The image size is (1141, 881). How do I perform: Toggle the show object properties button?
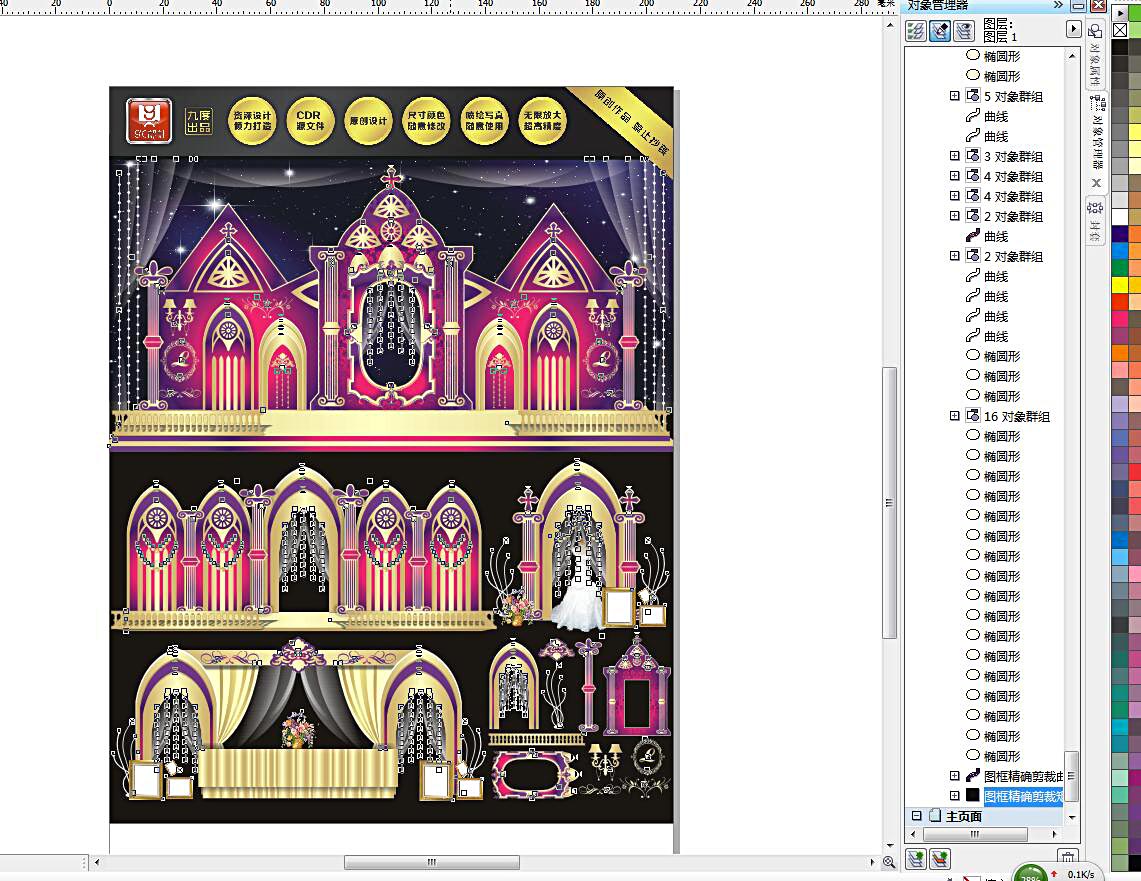[x=916, y=31]
